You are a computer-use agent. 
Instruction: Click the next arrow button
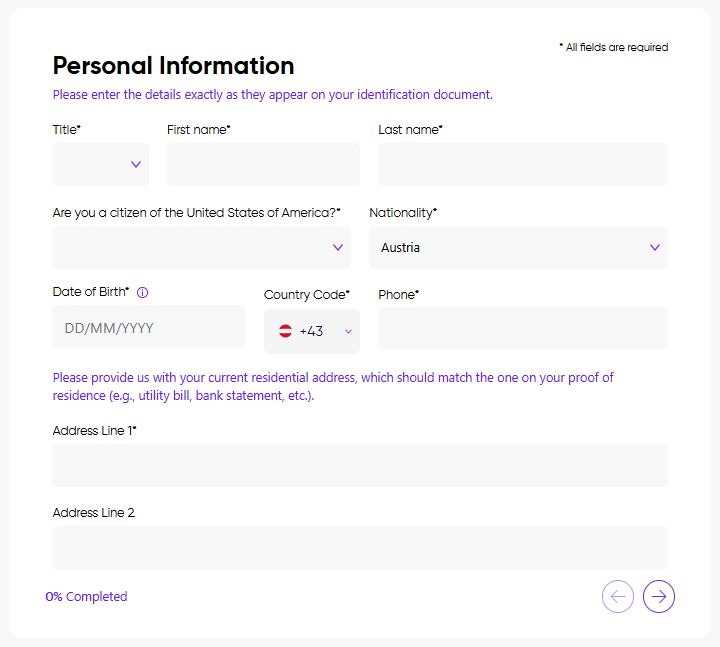click(659, 597)
